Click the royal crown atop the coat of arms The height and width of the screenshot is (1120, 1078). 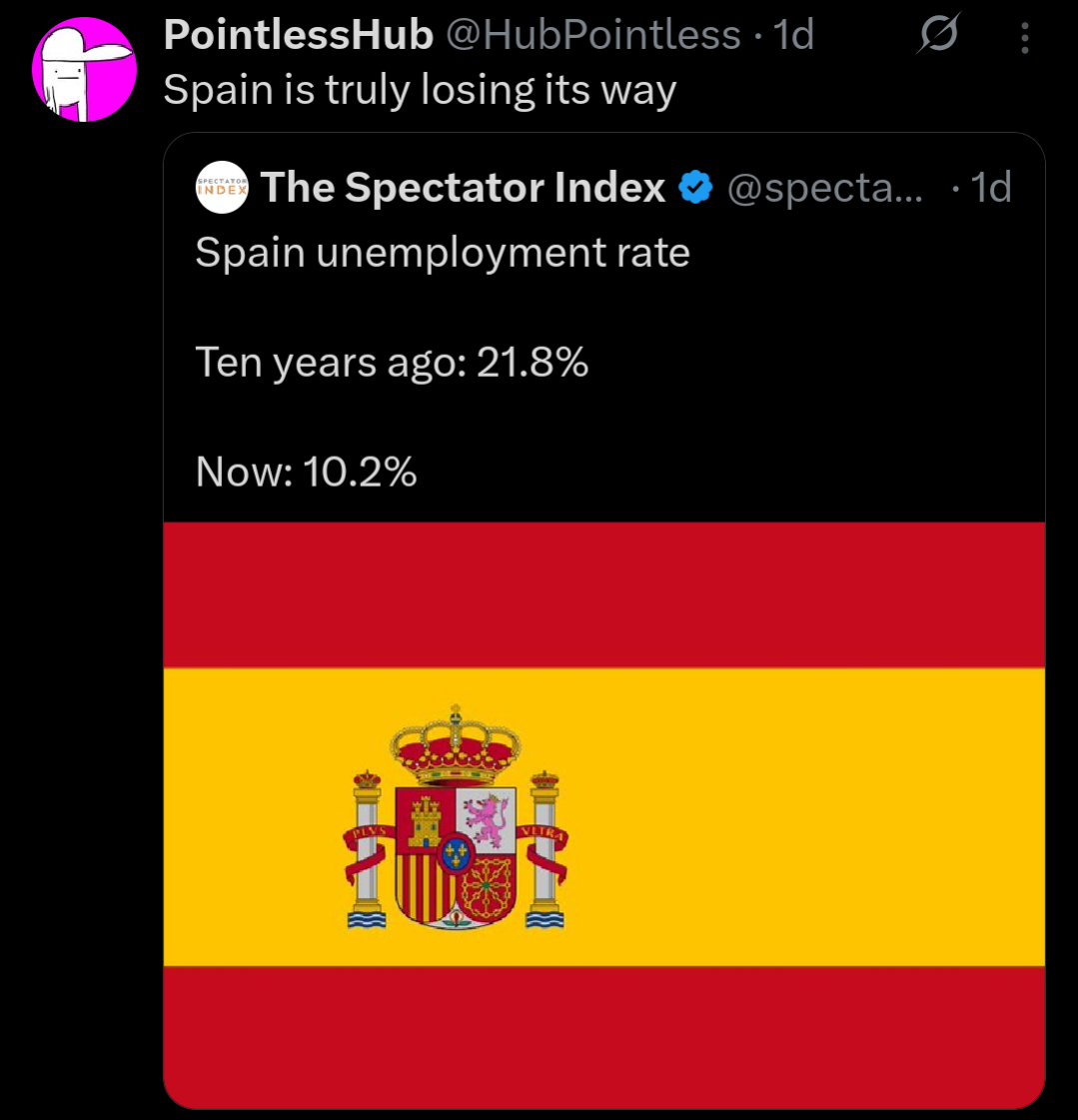[x=456, y=744]
